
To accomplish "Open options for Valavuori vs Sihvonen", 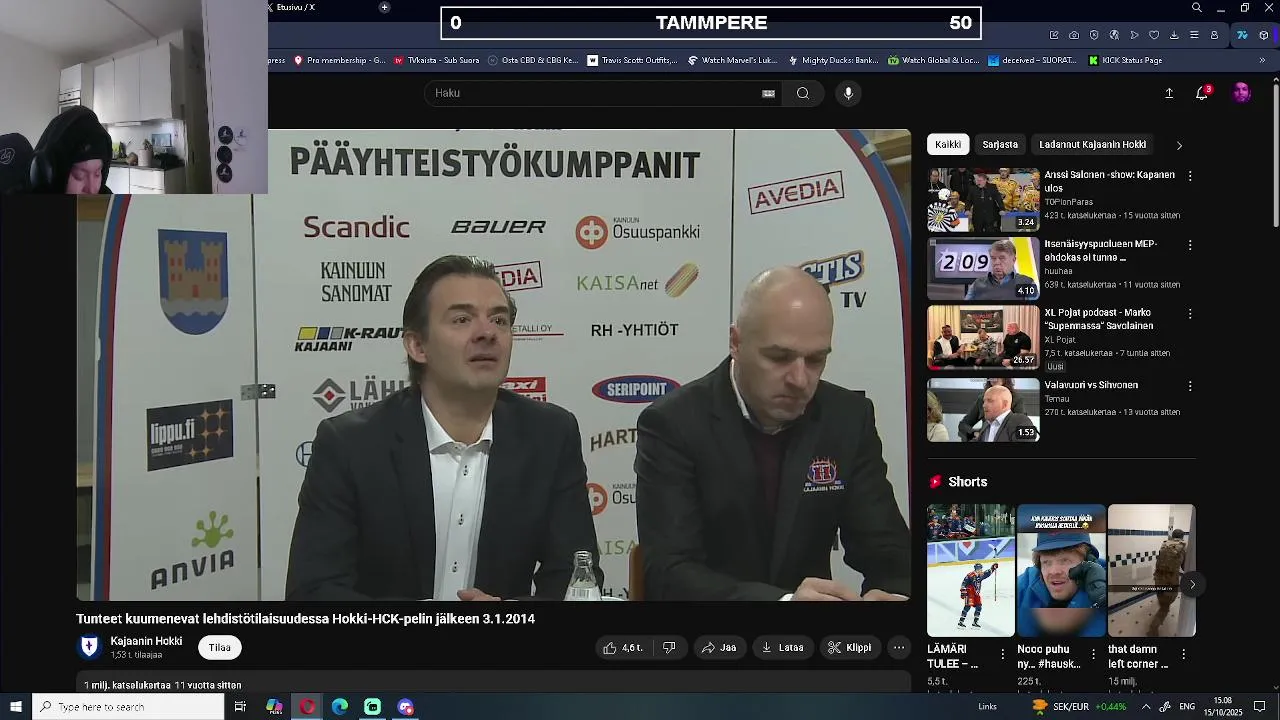I will (x=1190, y=386).
